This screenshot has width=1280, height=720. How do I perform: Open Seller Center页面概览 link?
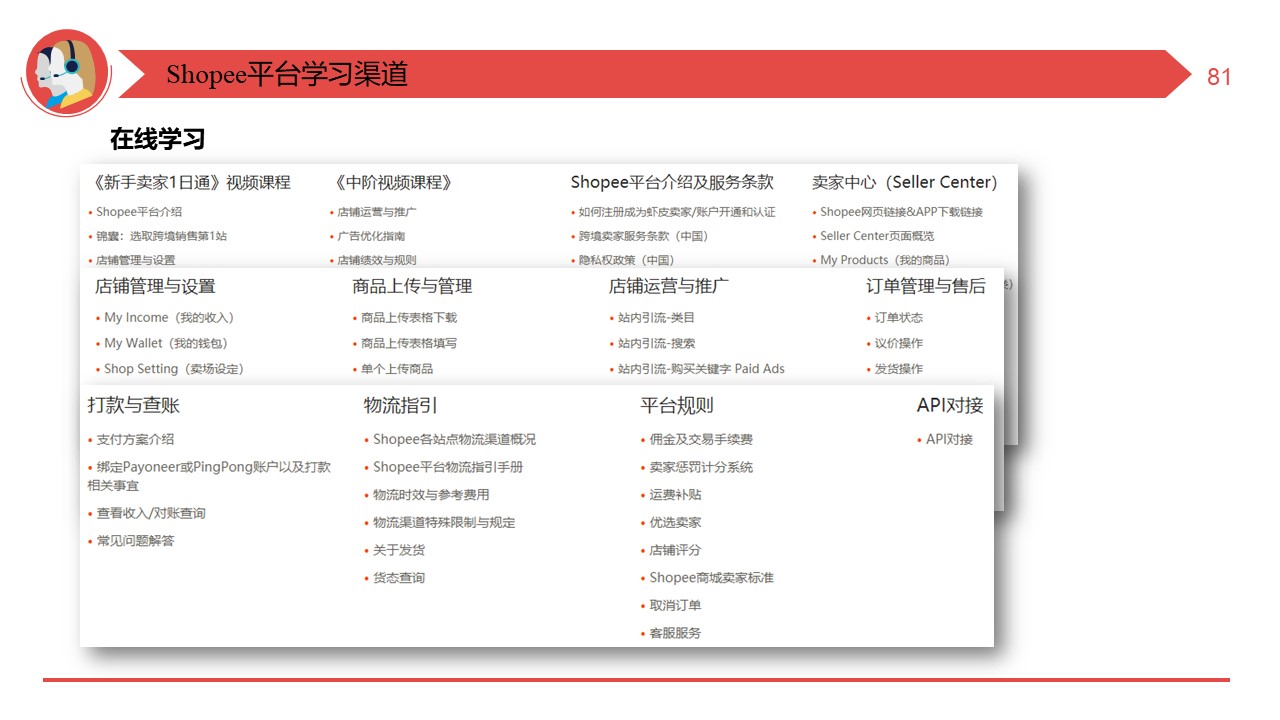(877, 236)
